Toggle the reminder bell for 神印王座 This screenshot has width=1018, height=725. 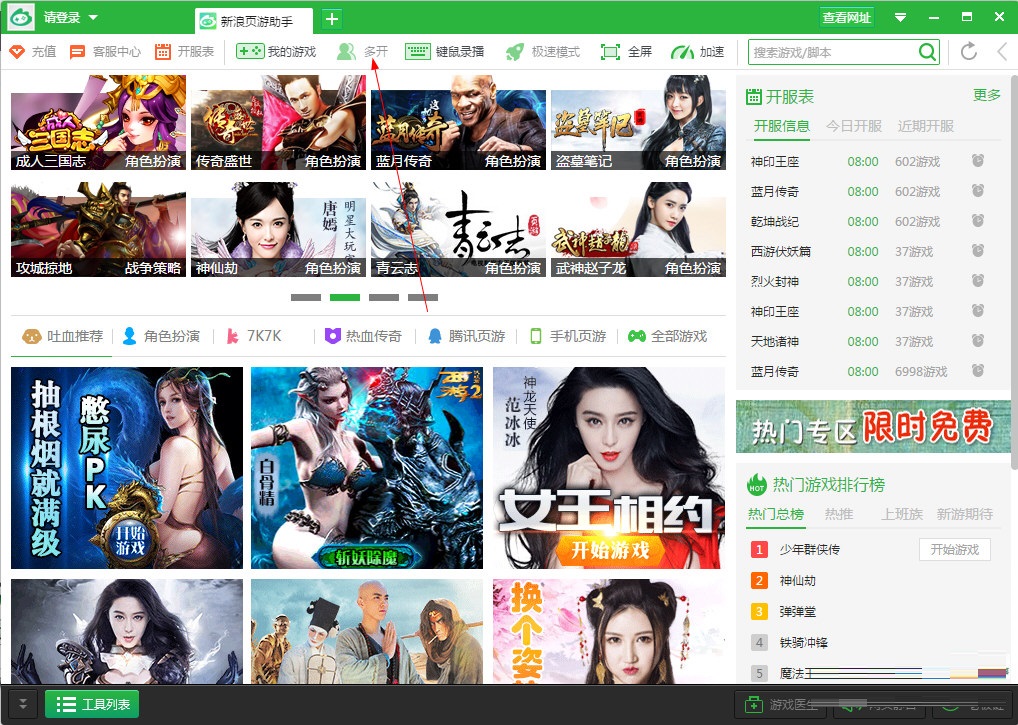pyautogui.click(x=977, y=161)
